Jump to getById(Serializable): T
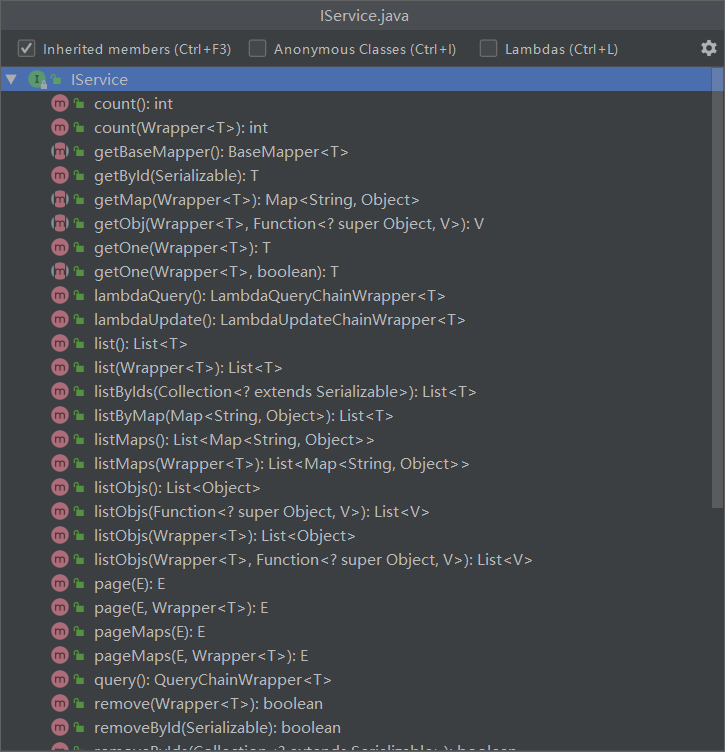This screenshot has height=752, width=725. click(x=176, y=176)
